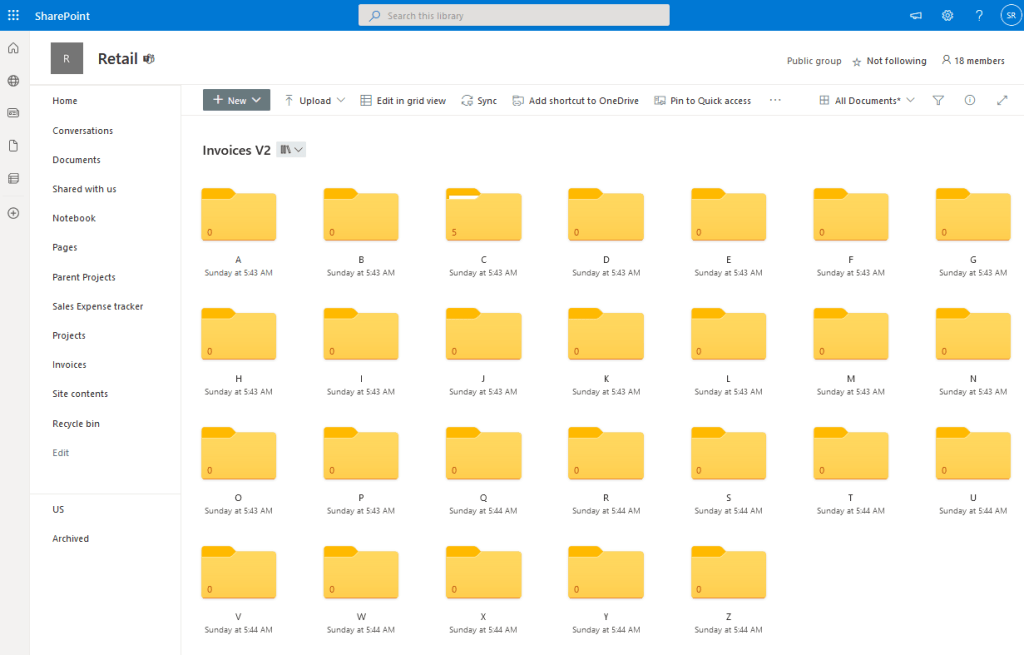Open the Help question mark
1024x655 pixels.
click(x=979, y=15)
